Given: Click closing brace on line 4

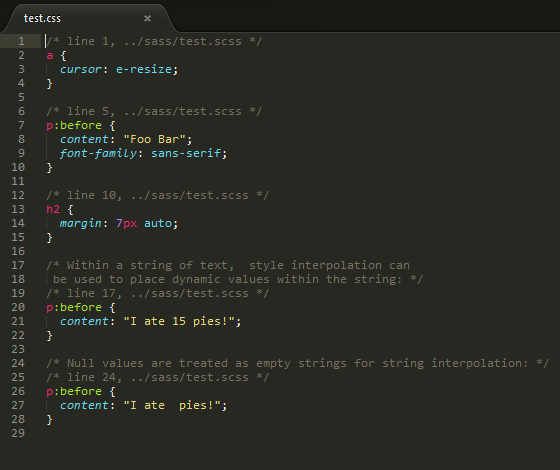Looking at the screenshot, I should (x=50, y=84).
